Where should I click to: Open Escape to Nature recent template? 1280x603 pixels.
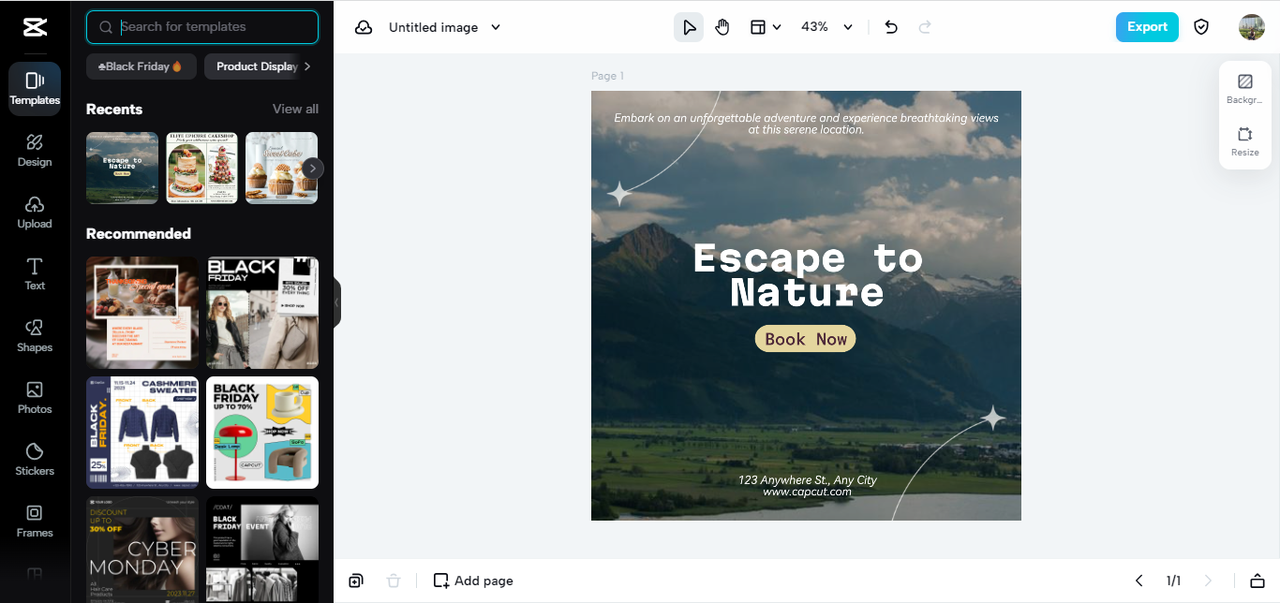tap(122, 168)
